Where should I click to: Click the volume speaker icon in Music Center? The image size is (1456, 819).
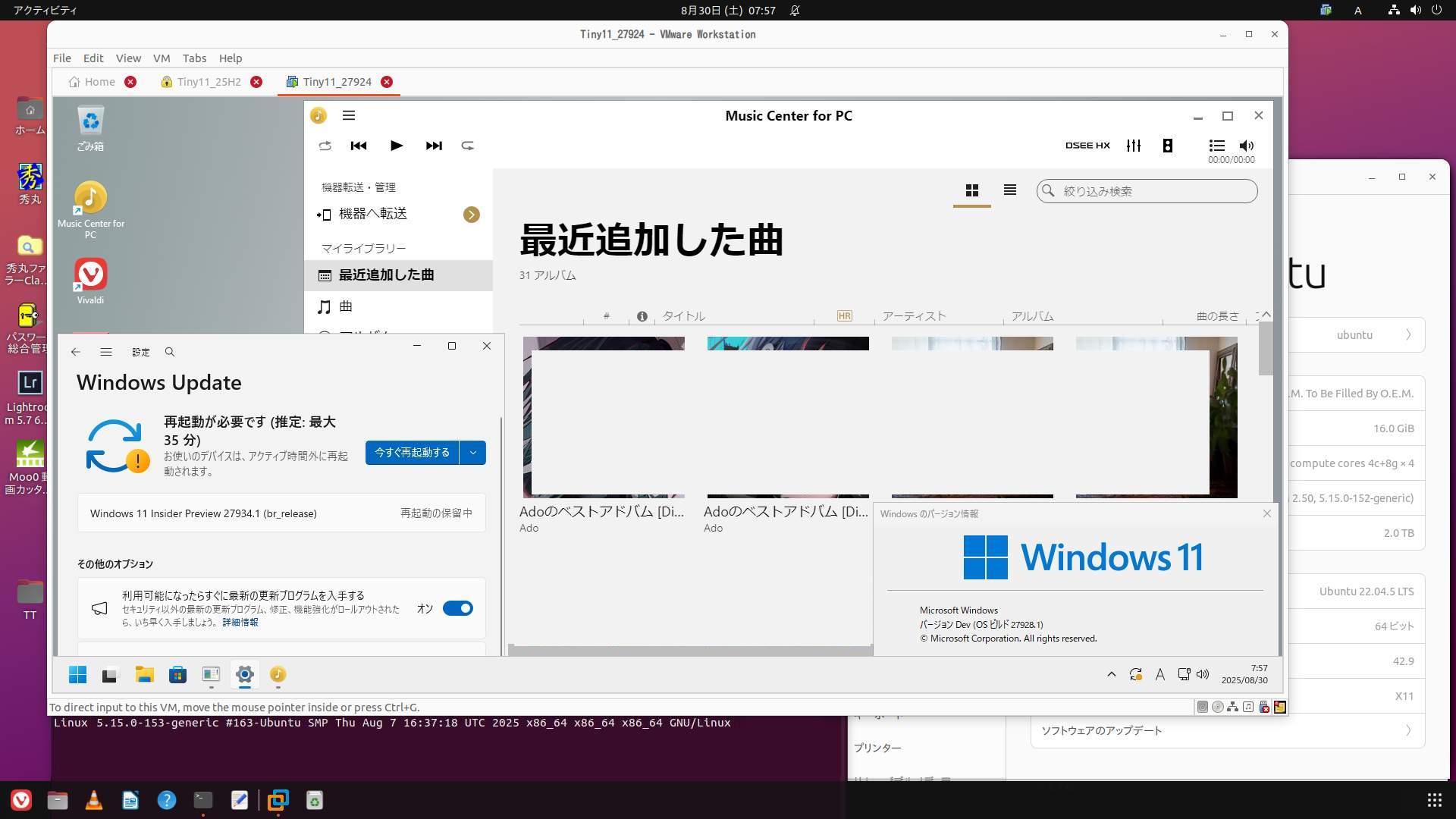click(1246, 146)
